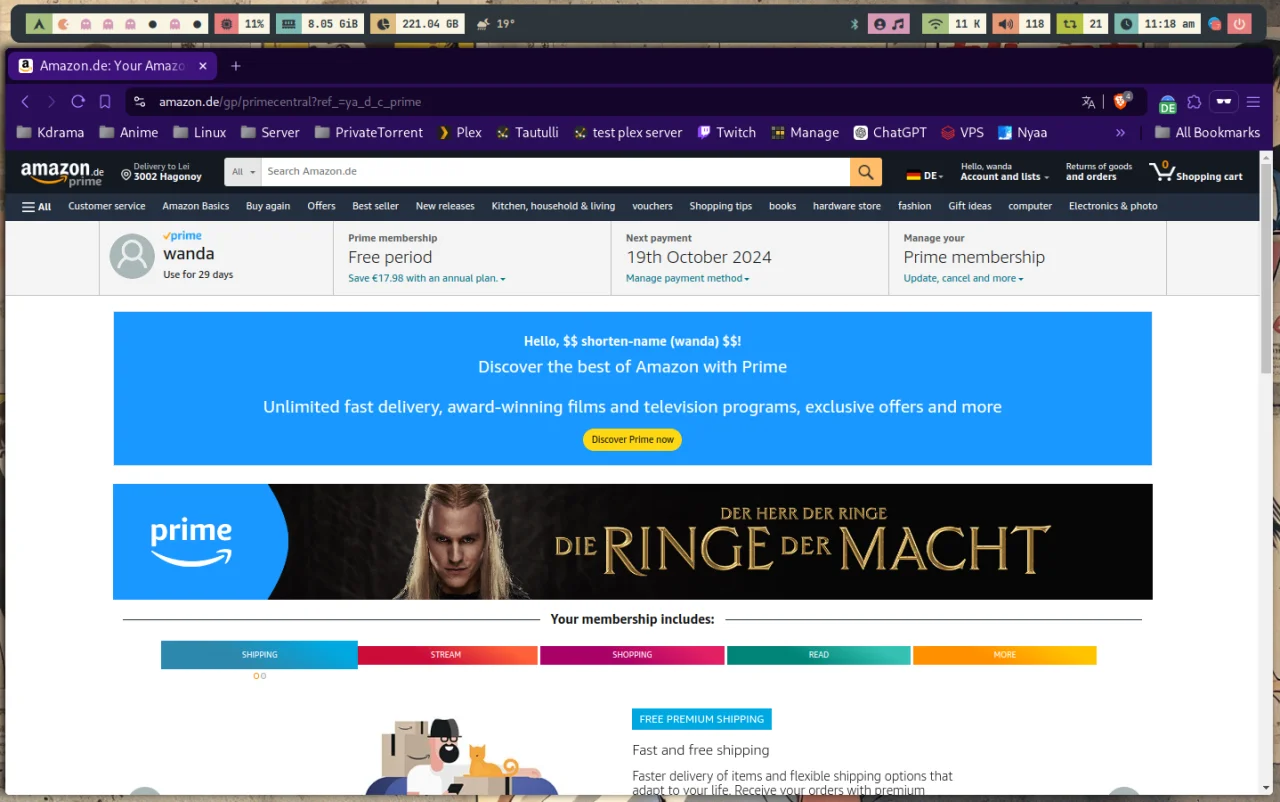Go to Best seller
1280x802 pixels.
375,206
